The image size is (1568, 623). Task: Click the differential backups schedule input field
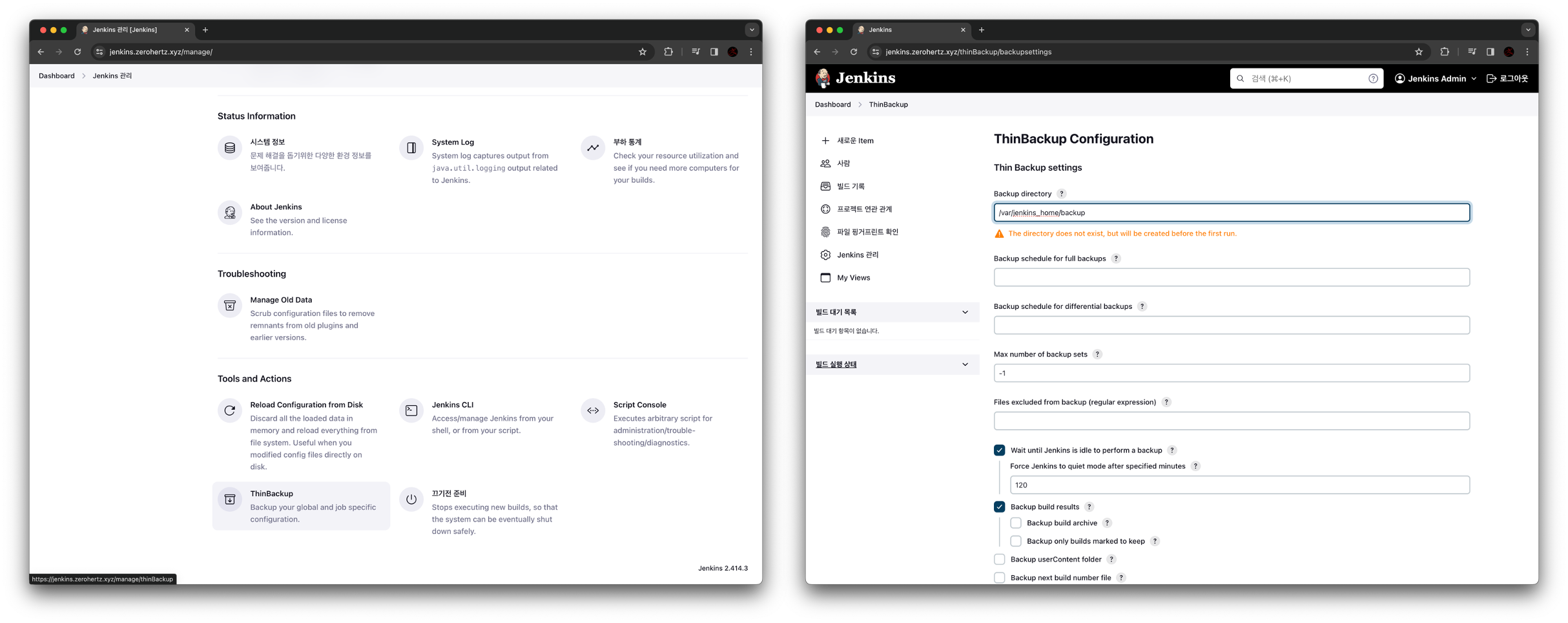point(1232,325)
